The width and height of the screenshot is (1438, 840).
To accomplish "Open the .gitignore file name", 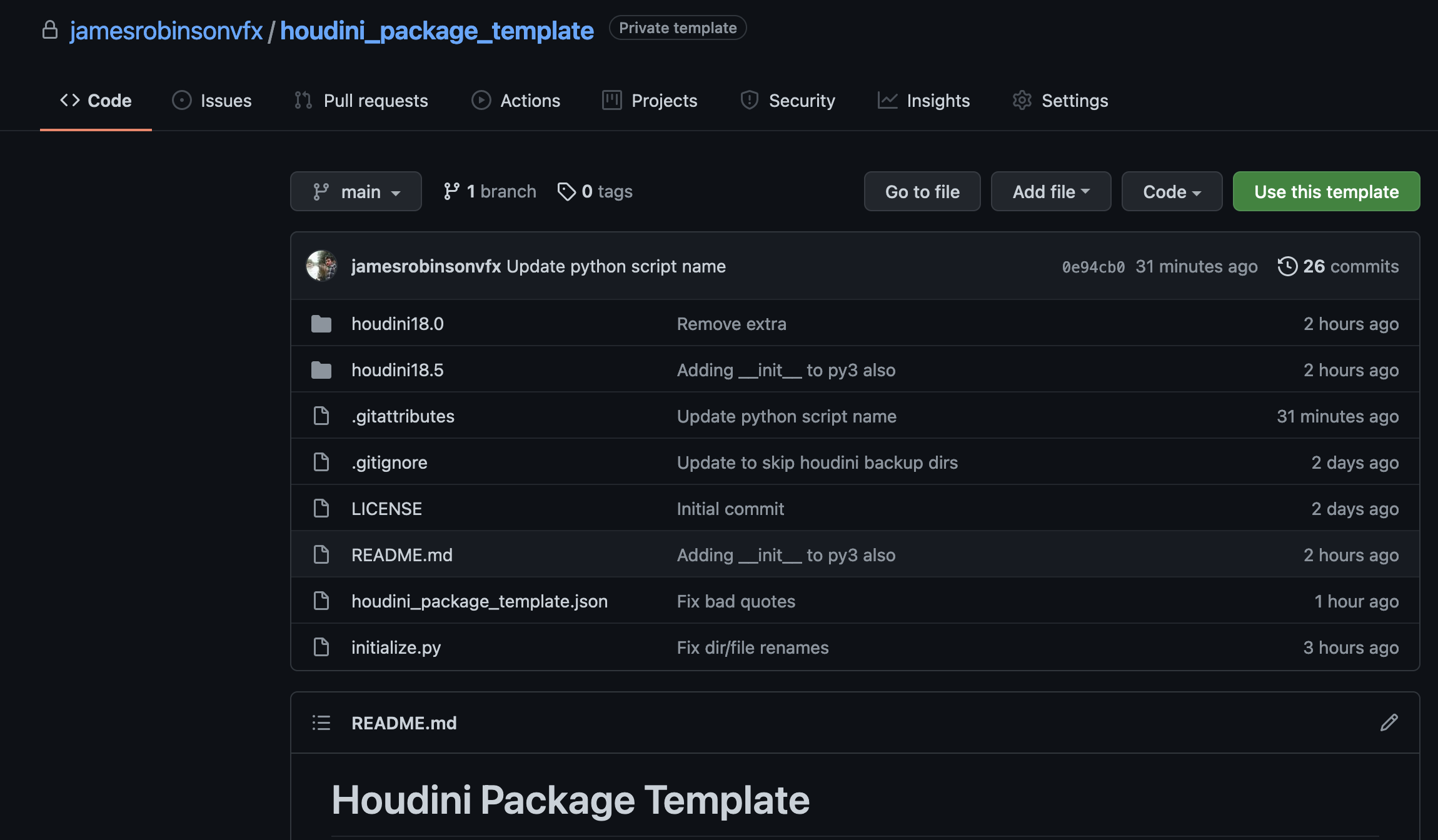I will pyautogui.click(x=390, y=462).
